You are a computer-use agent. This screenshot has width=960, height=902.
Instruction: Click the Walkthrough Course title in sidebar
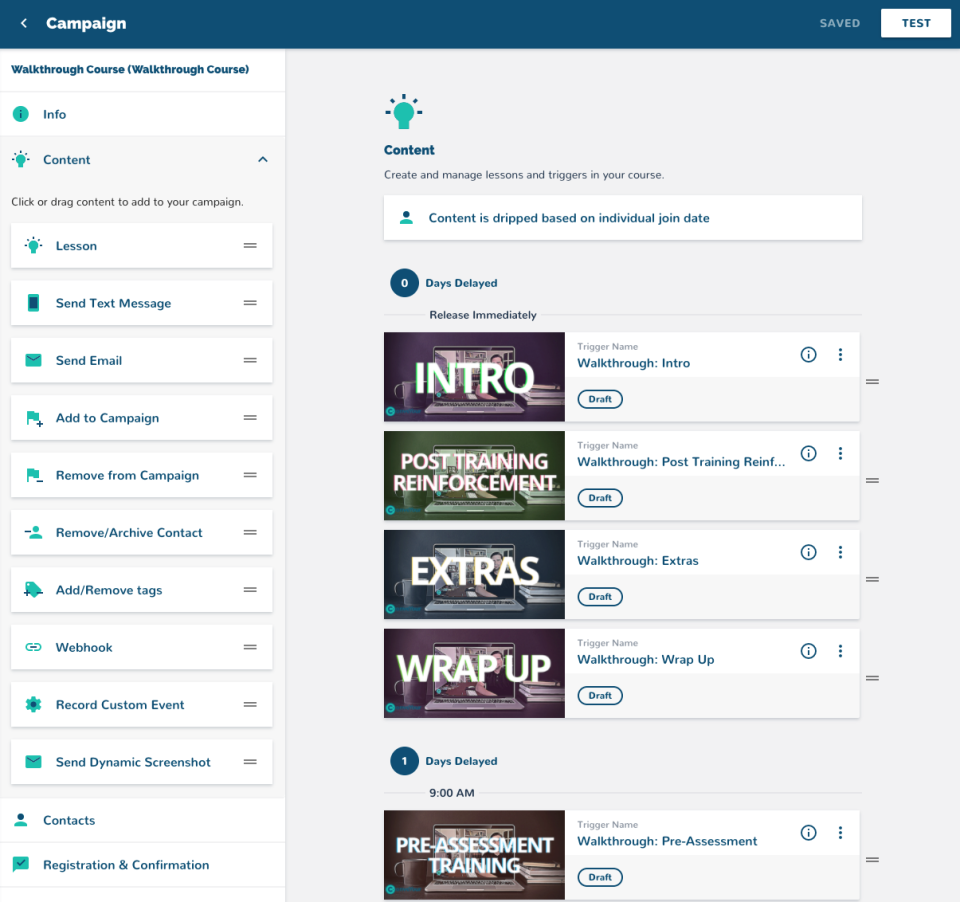point(130,70)
